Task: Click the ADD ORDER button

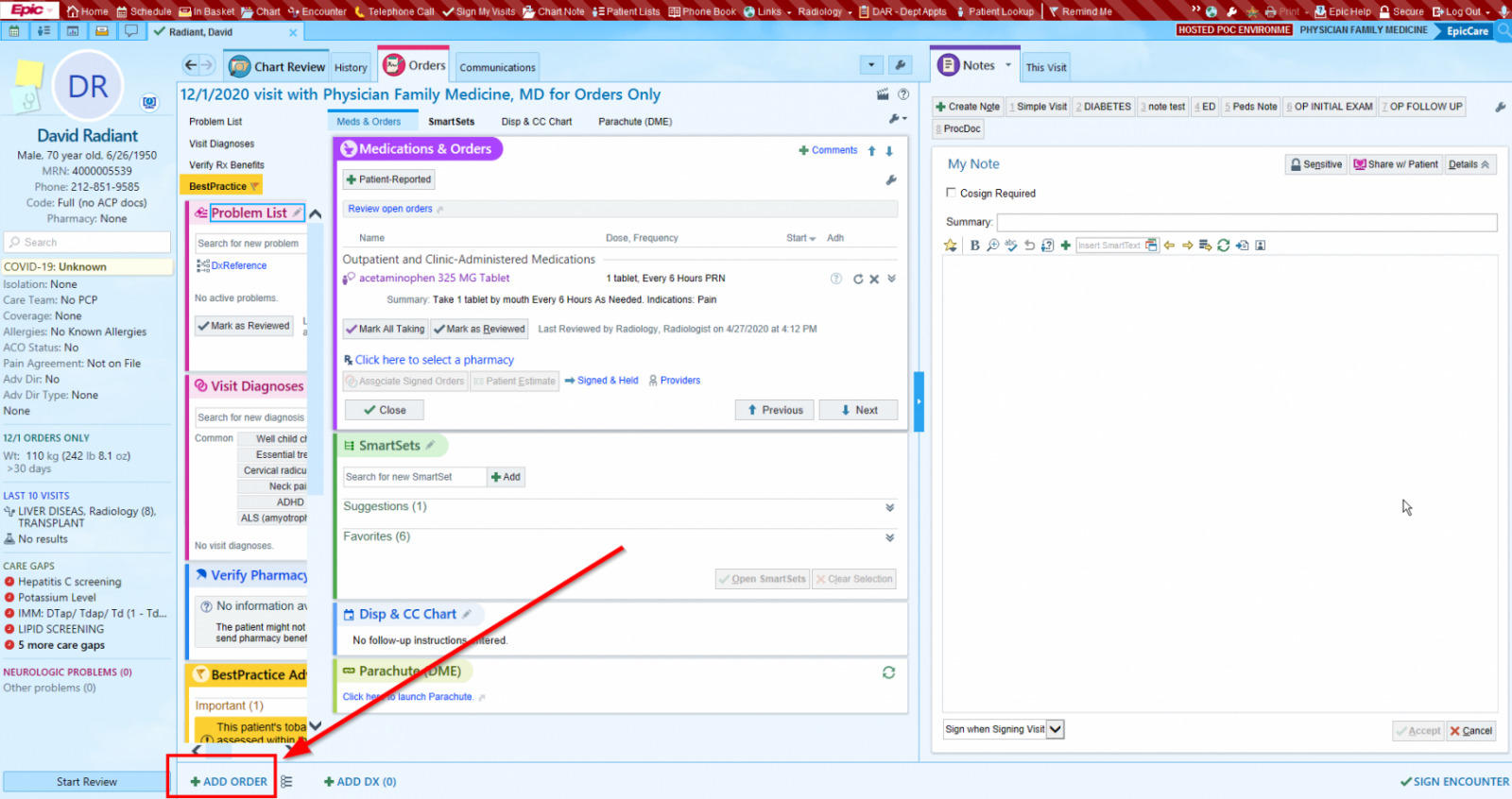Action: [x=229, y=781]
